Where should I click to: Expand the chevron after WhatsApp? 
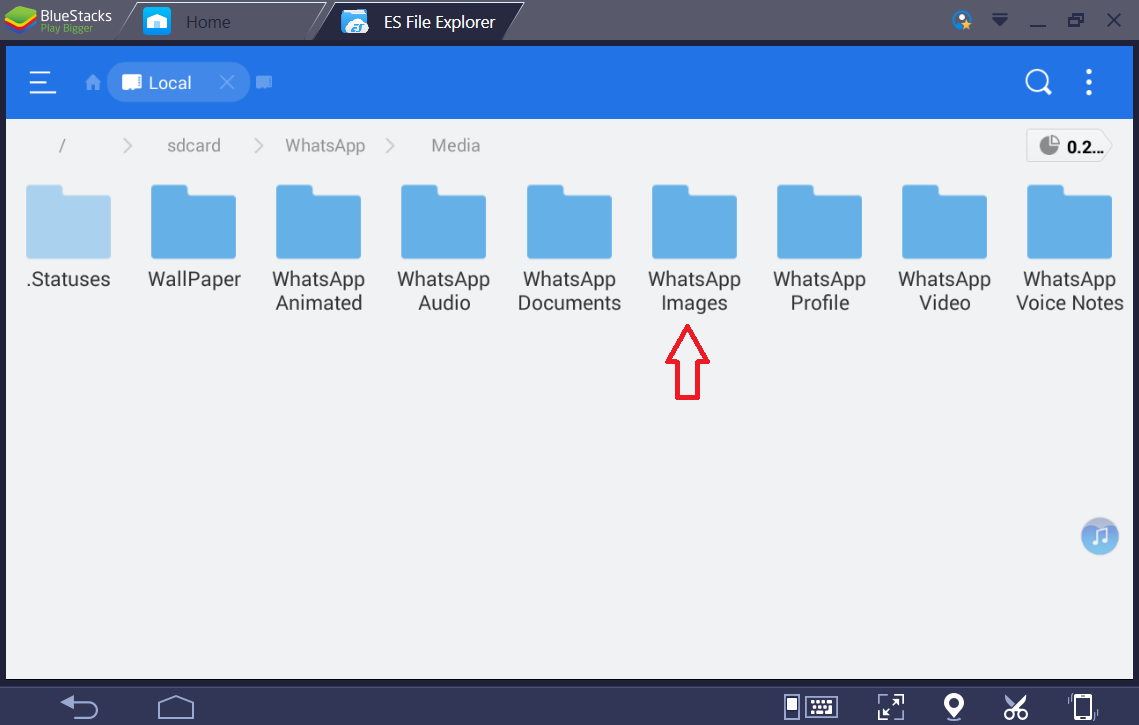point(390,146)
